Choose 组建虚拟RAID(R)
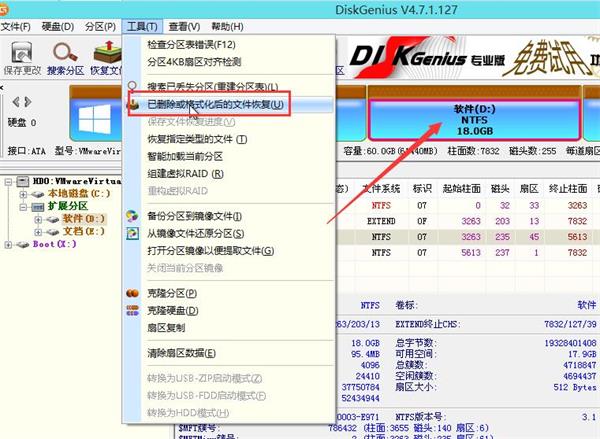This screenshot has height=439, width=600. [x=185, y=173]
